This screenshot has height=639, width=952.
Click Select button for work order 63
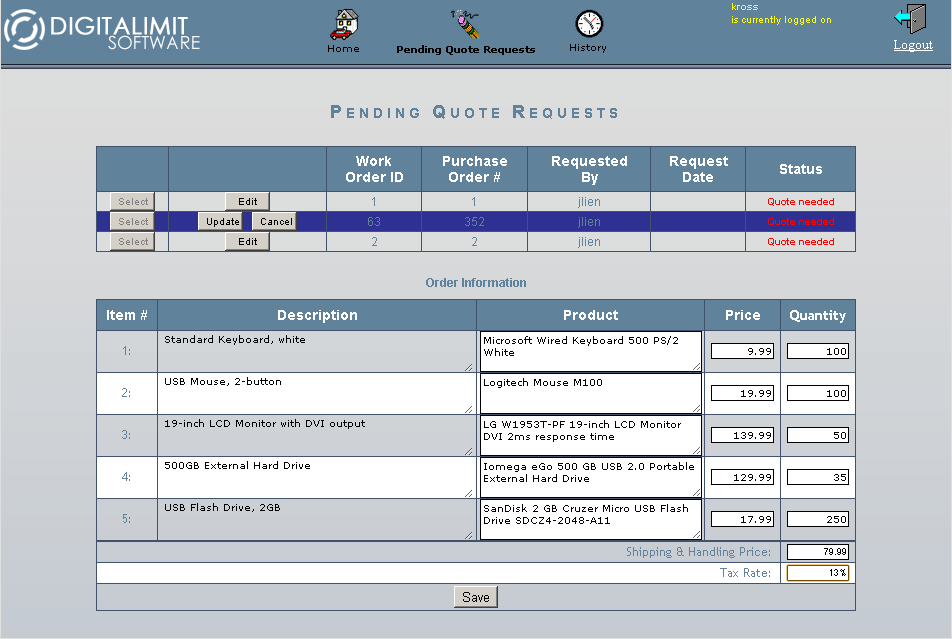132,222
